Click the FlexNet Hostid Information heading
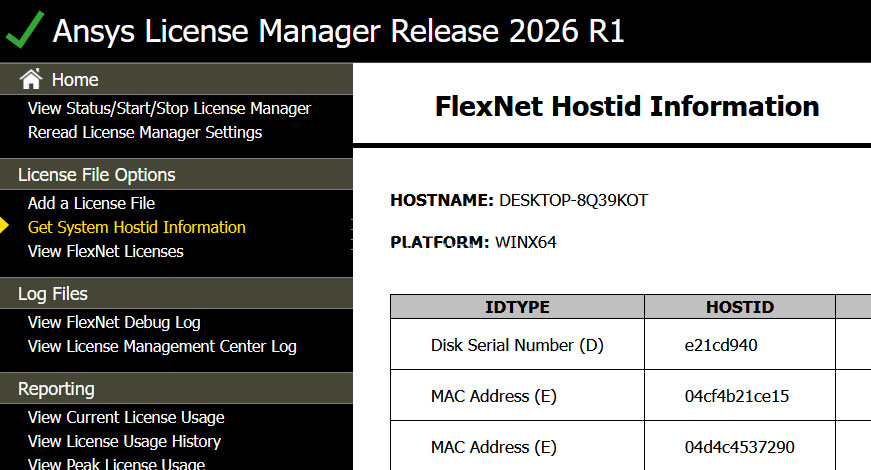Image resolution: width=871 pixels, height=470 pixels. point(627,106)
